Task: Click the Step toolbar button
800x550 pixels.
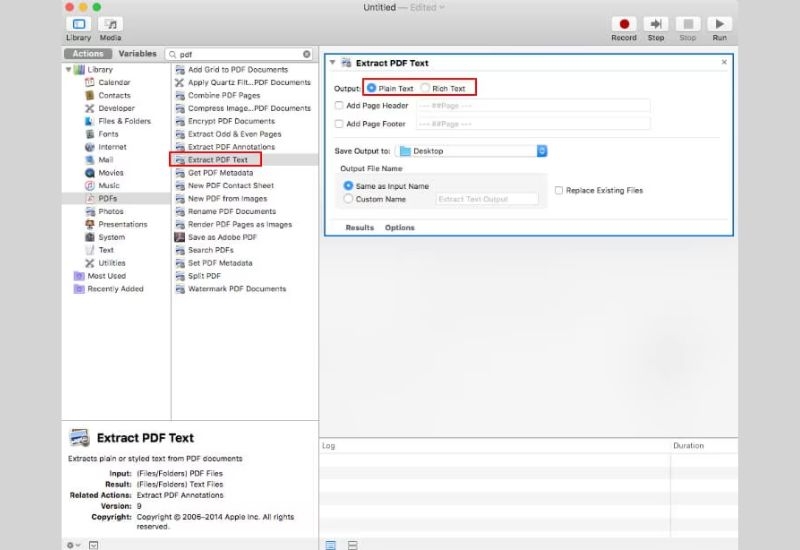Action: pos(656,24)
